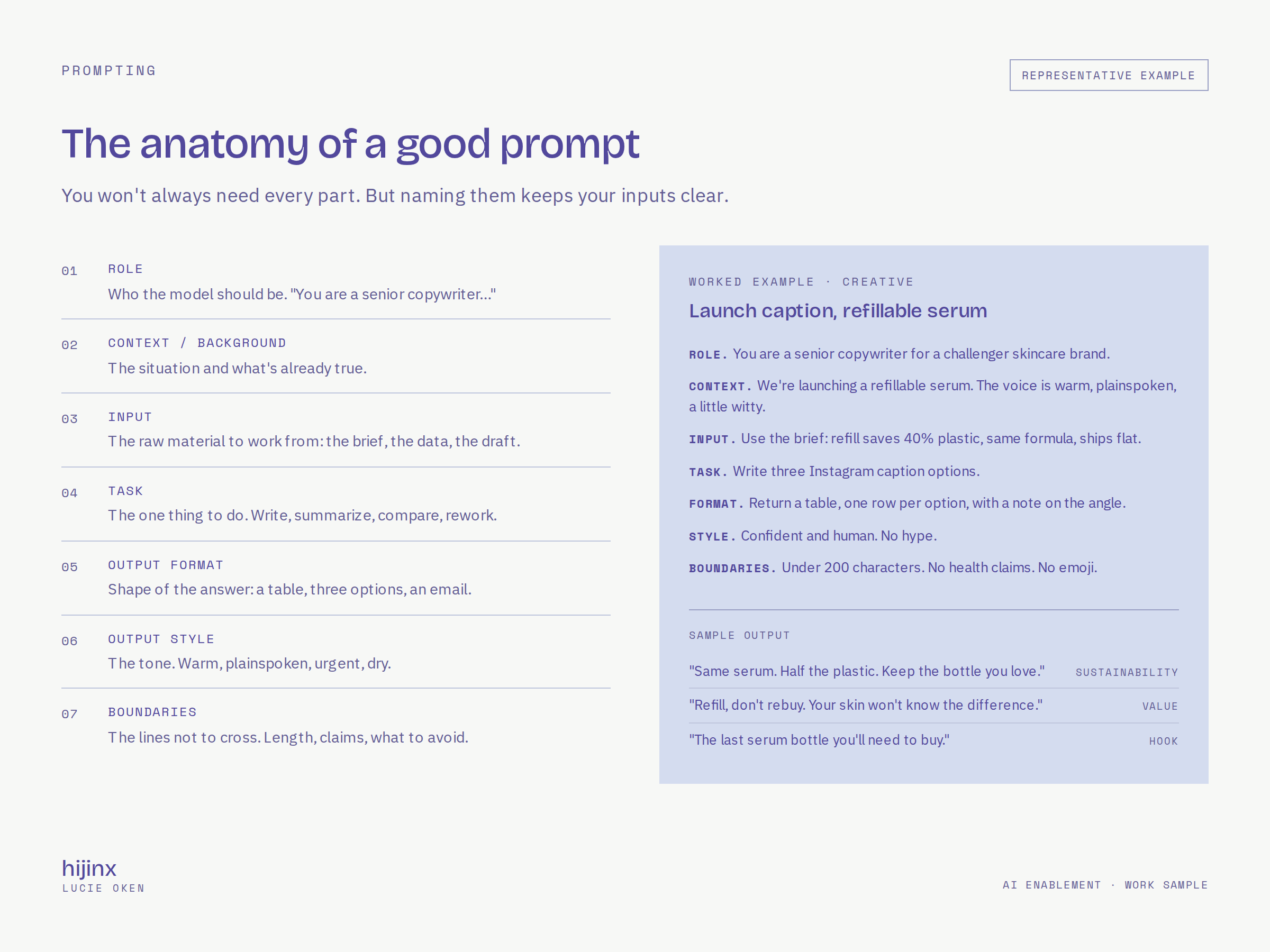
Task: Click the bold BOUNDARIES. label in example
Action: [732, 568]
